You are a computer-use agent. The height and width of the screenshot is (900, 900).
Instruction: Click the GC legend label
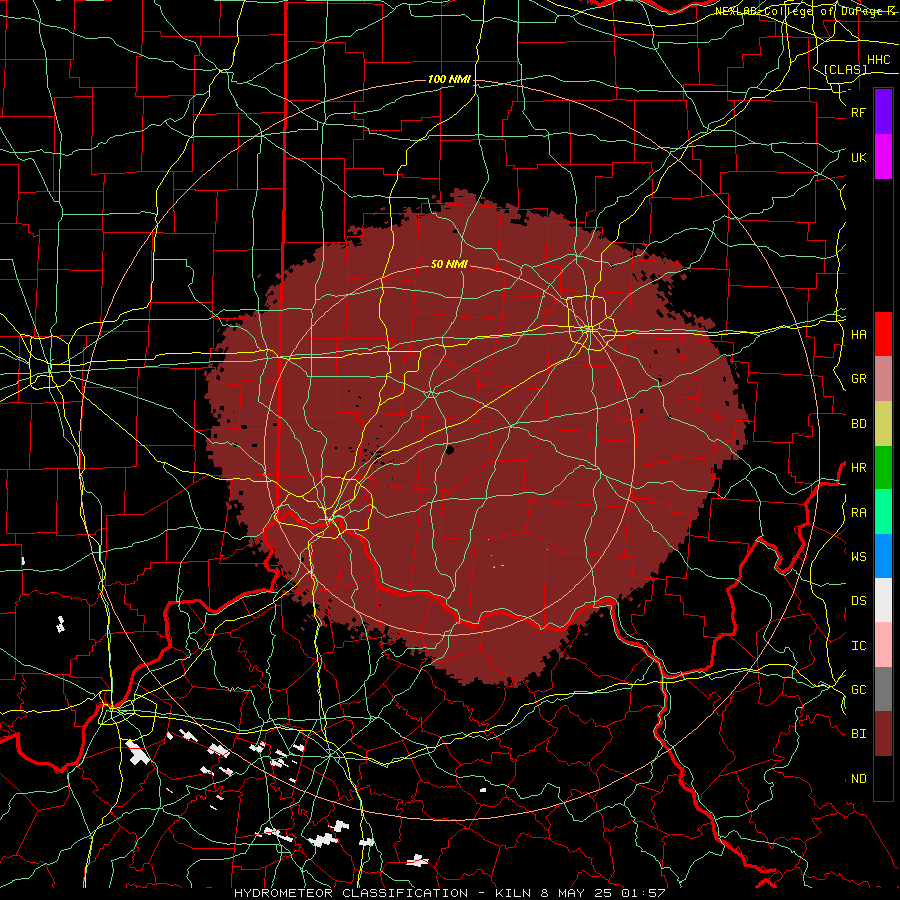point(858,690)
